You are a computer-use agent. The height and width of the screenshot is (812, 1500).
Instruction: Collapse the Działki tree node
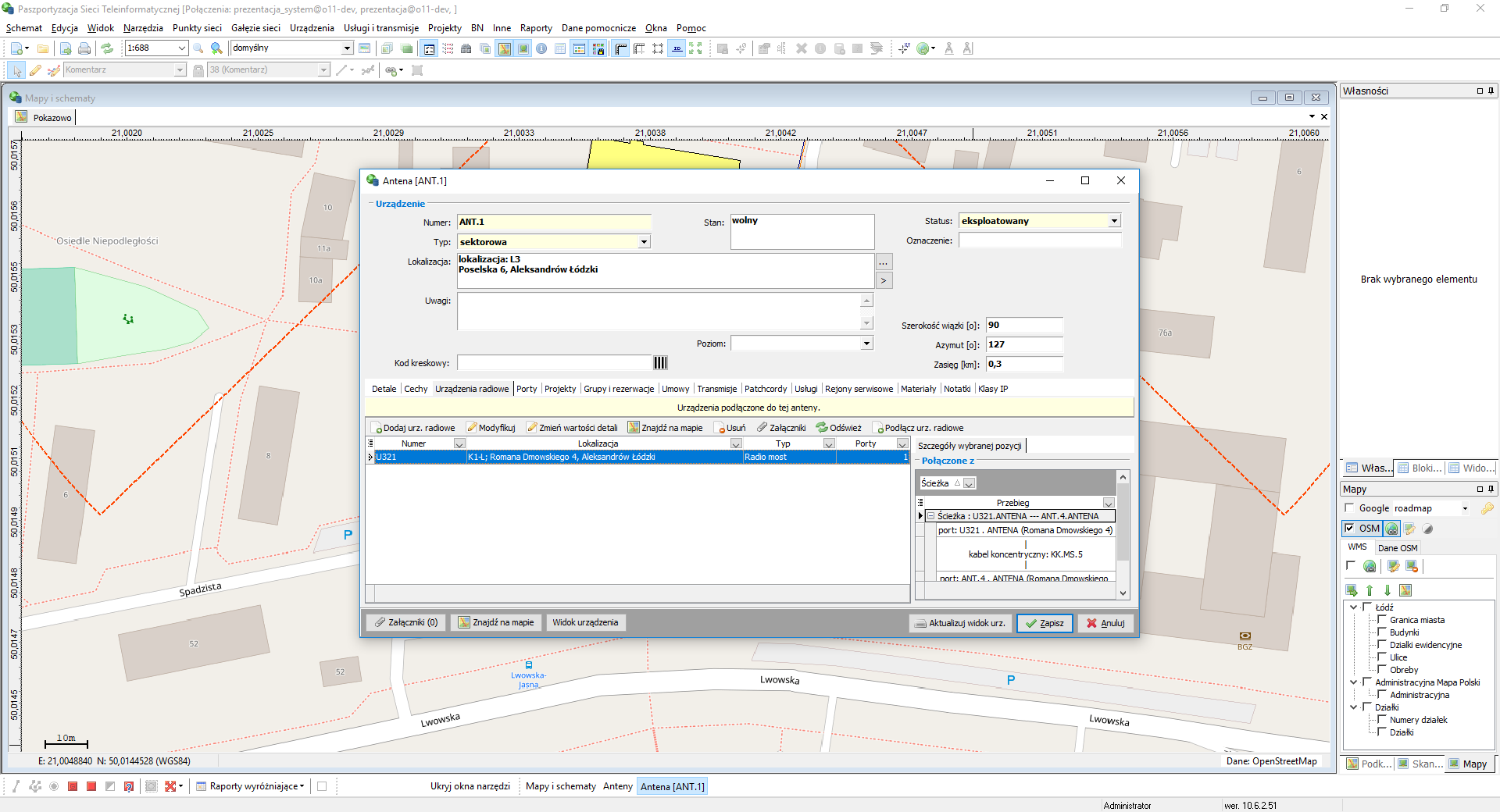click(1354, 707)
